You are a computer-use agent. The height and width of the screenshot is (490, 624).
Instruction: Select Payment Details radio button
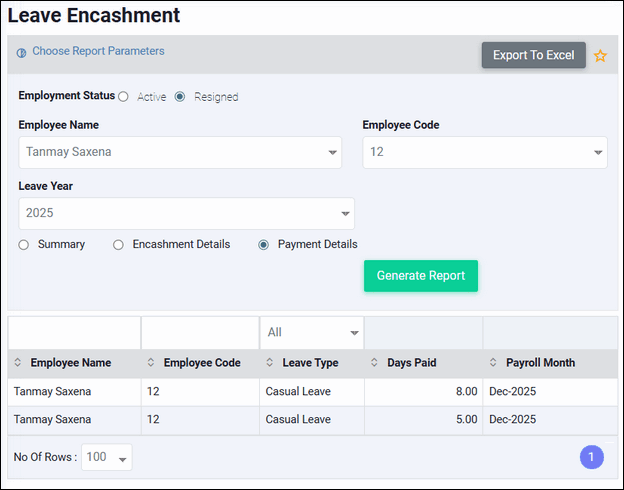[264, 244]
